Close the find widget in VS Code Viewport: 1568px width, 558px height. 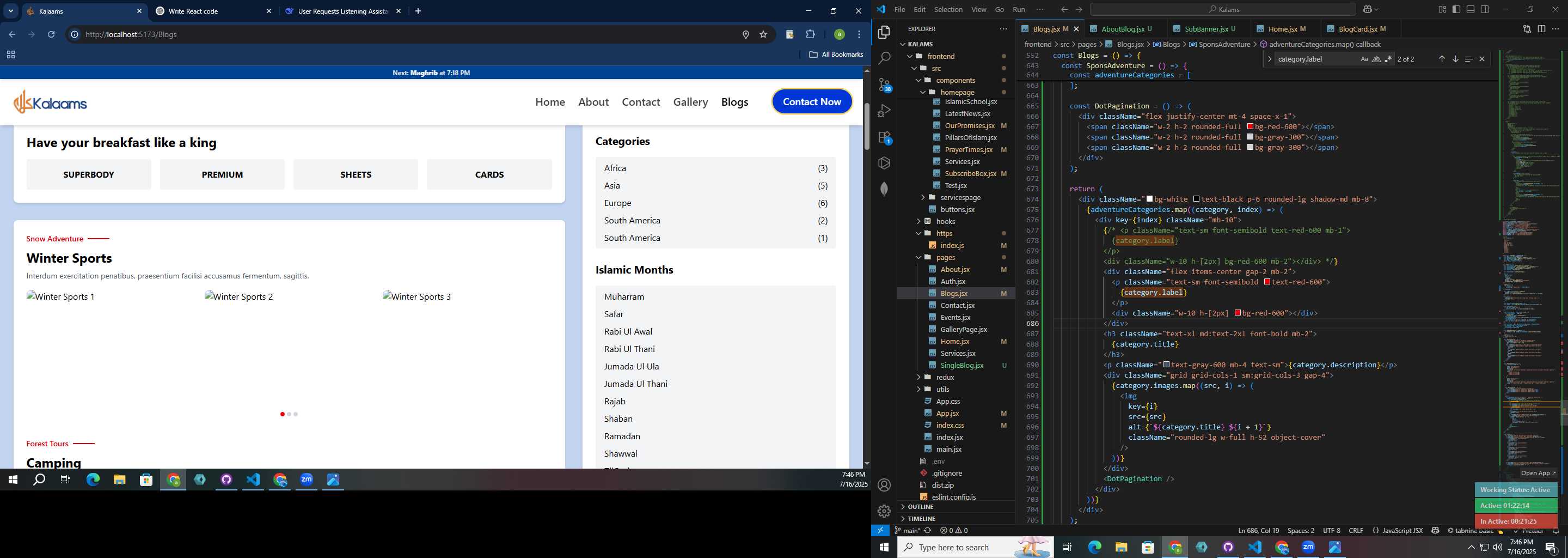(x=1482, y=59)
